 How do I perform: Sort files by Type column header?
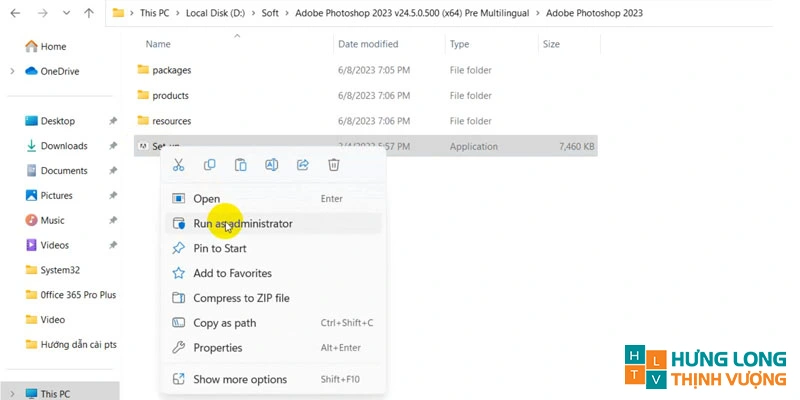tap(459, 44)
